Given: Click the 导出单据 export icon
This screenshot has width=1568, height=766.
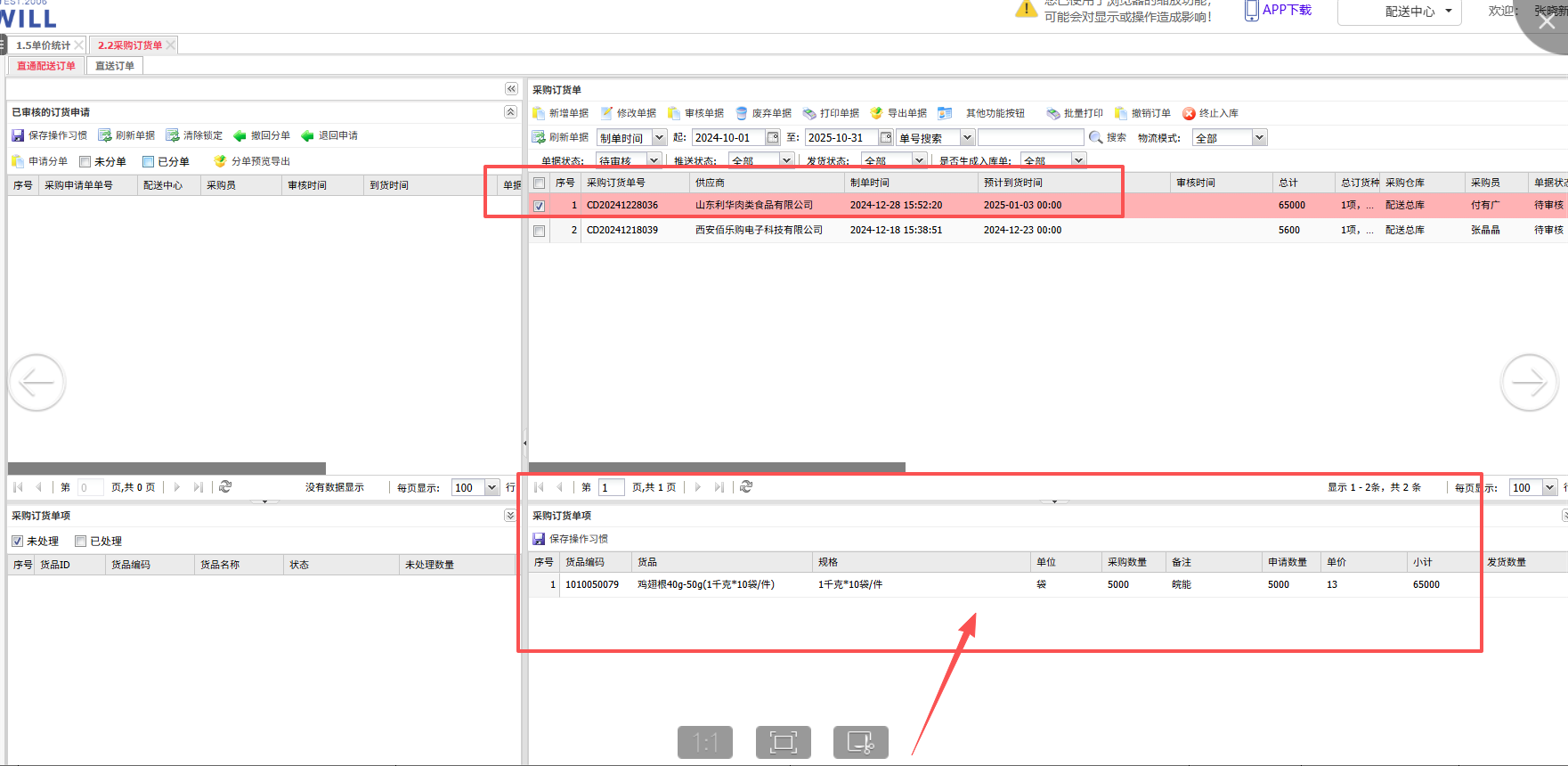Looking at the screenshot, I should (877, 113).
